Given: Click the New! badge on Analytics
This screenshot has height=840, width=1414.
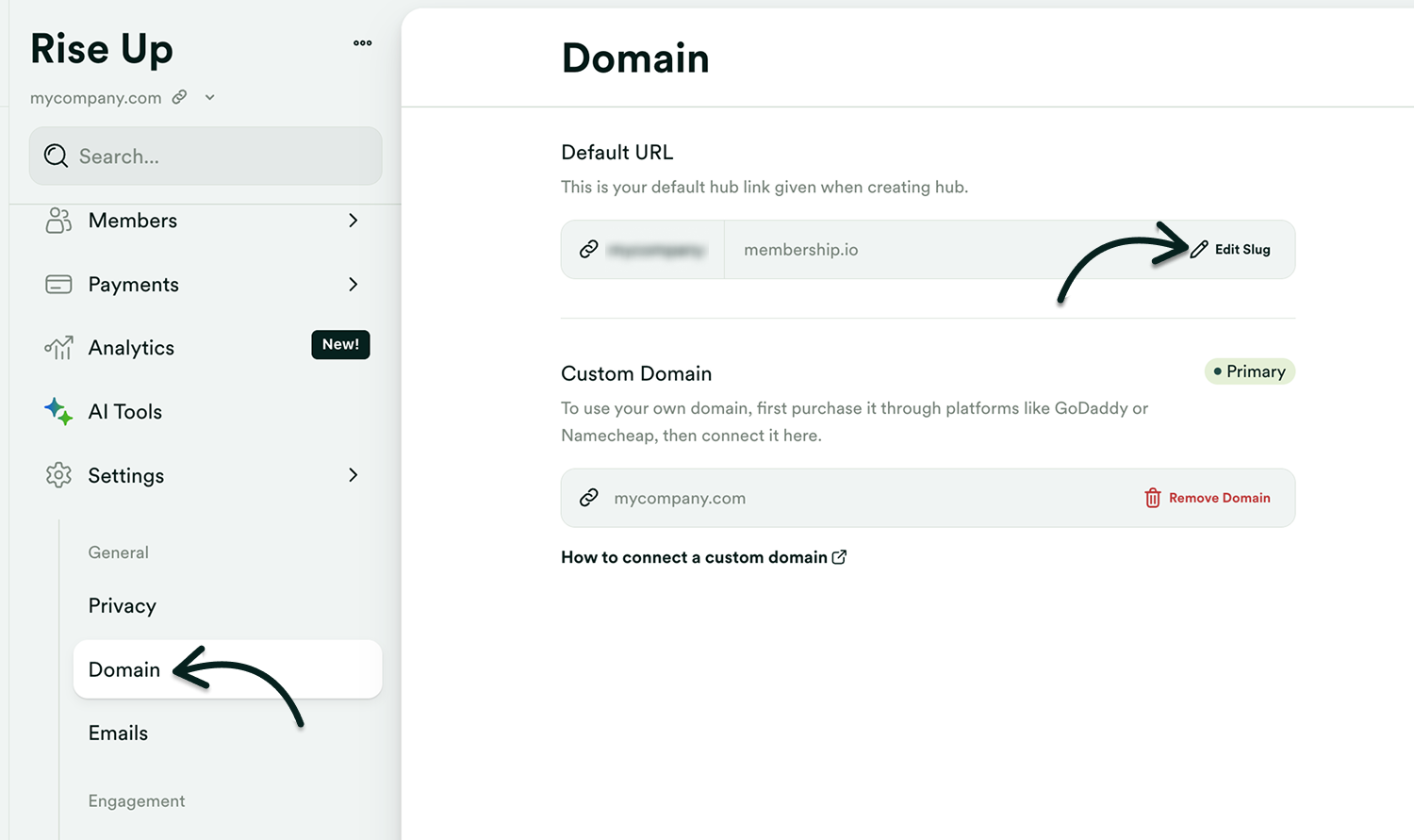Looking at the screenshot, I should pos(340,345).
